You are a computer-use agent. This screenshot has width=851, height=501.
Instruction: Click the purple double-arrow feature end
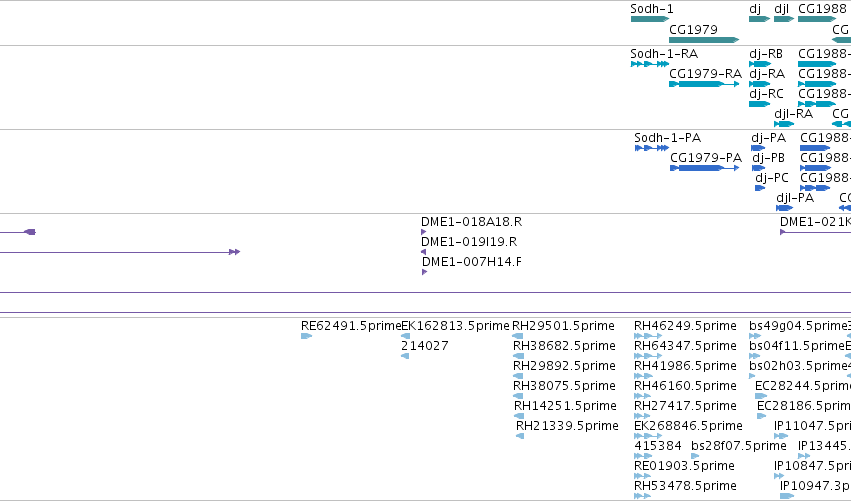coord(234,252)
